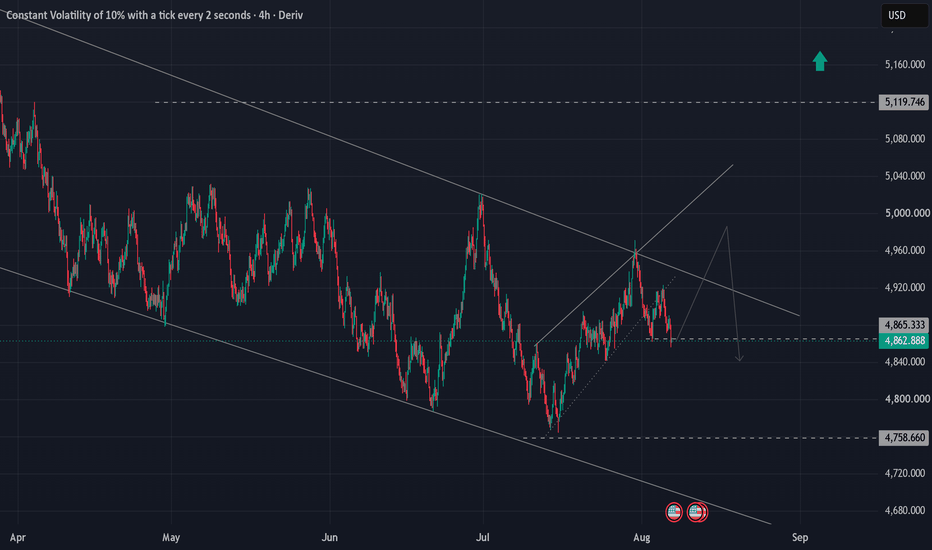Click the Sep label on time axis

(x=800, y=538)
